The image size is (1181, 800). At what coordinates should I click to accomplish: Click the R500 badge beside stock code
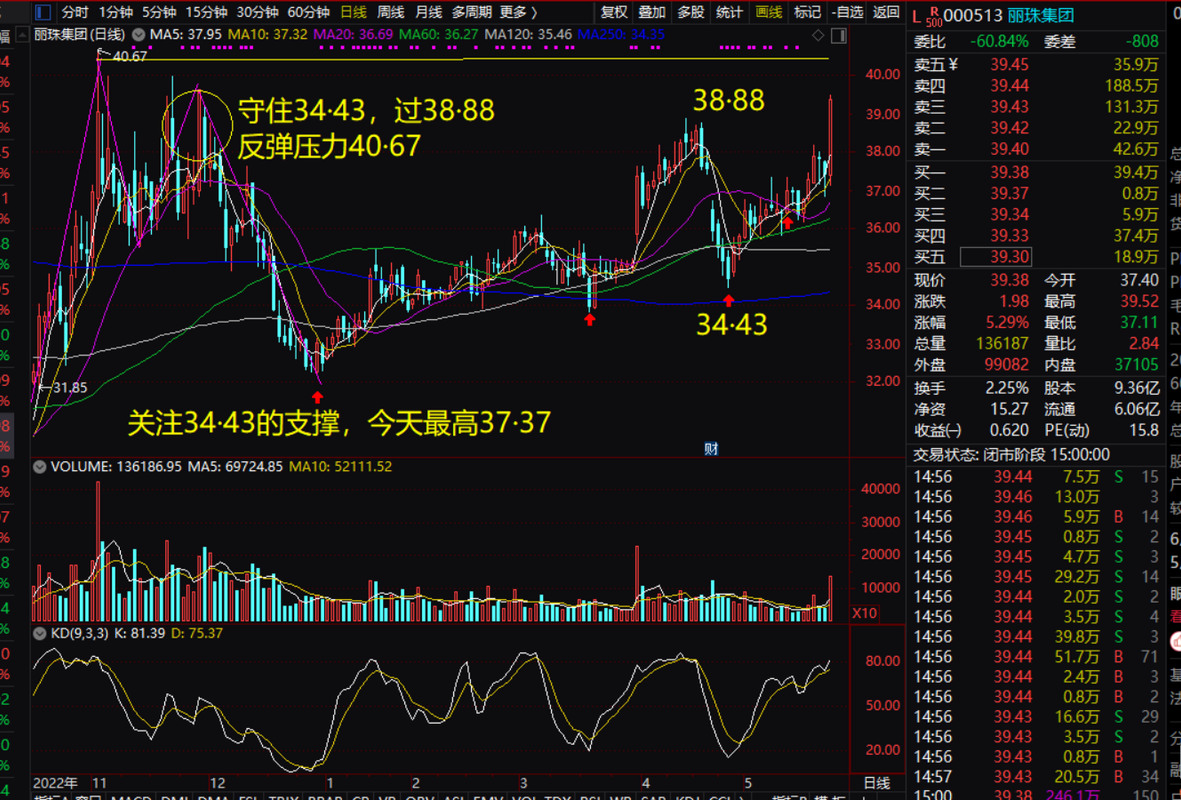pos(934,15)
